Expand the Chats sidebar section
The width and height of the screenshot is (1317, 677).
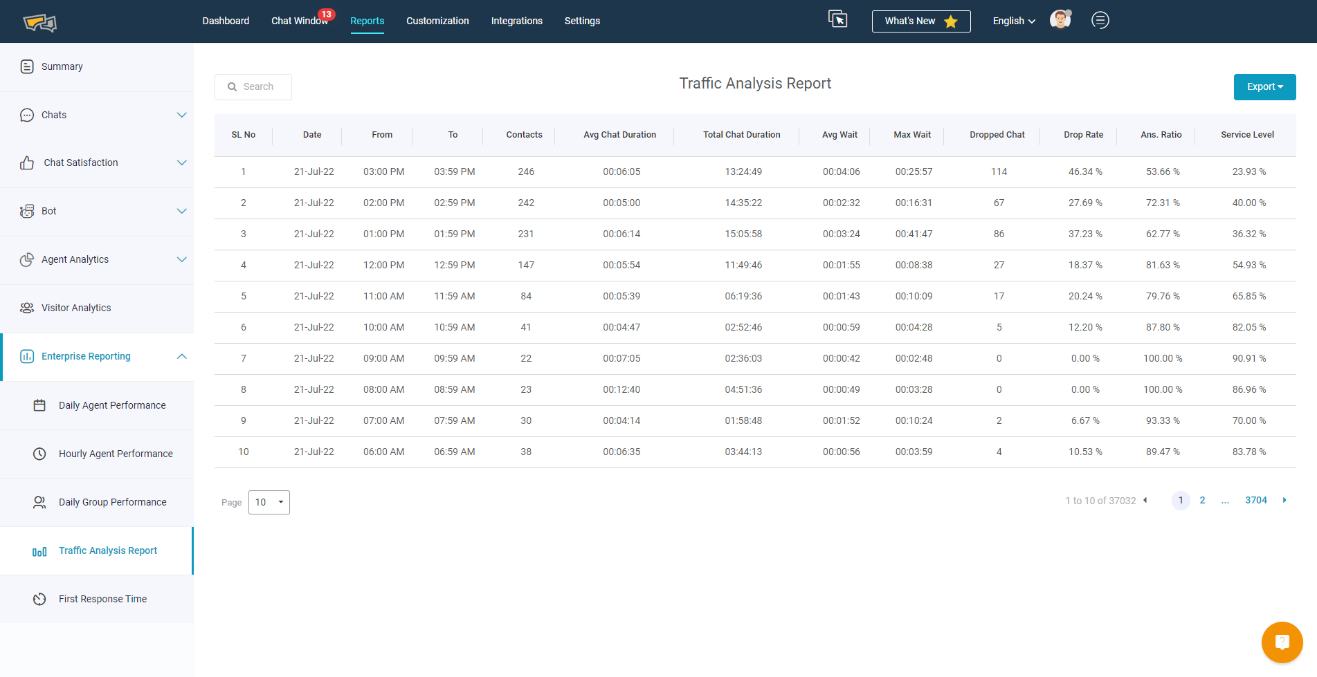(x=181, y=115)
